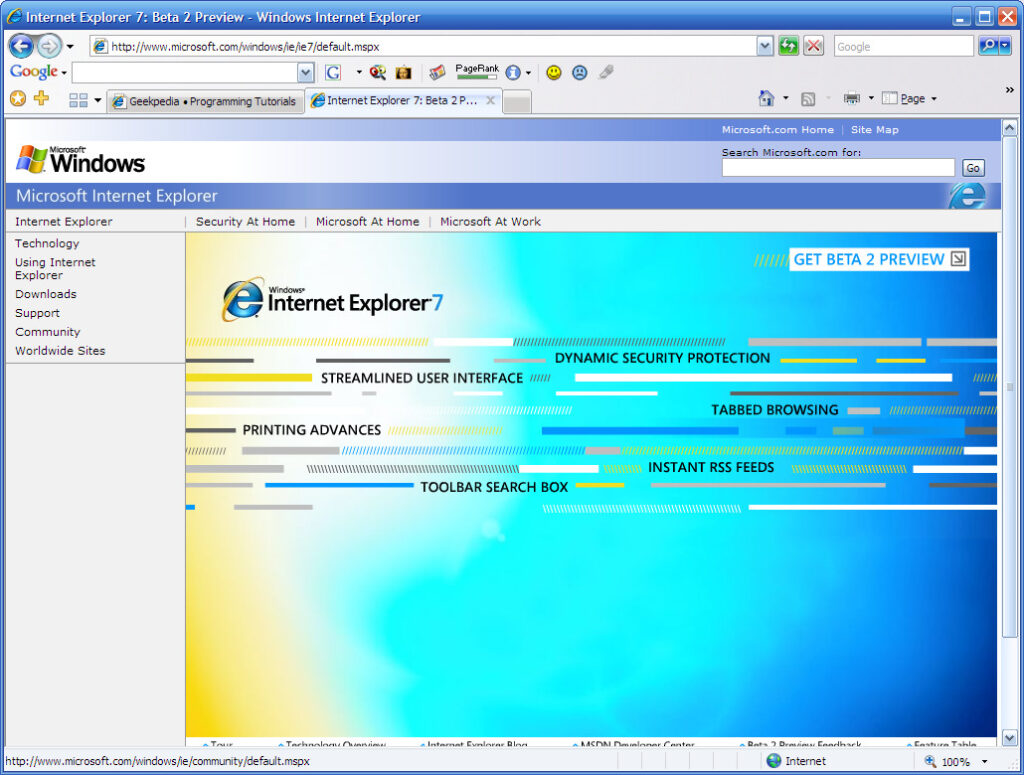Stop loading with the red X button
Screen dimensions: 1024x775
(813, 46)
